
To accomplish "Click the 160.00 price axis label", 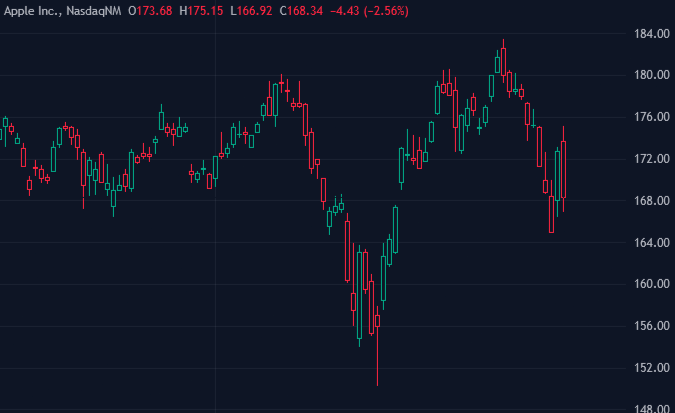I will pos(652,284).
